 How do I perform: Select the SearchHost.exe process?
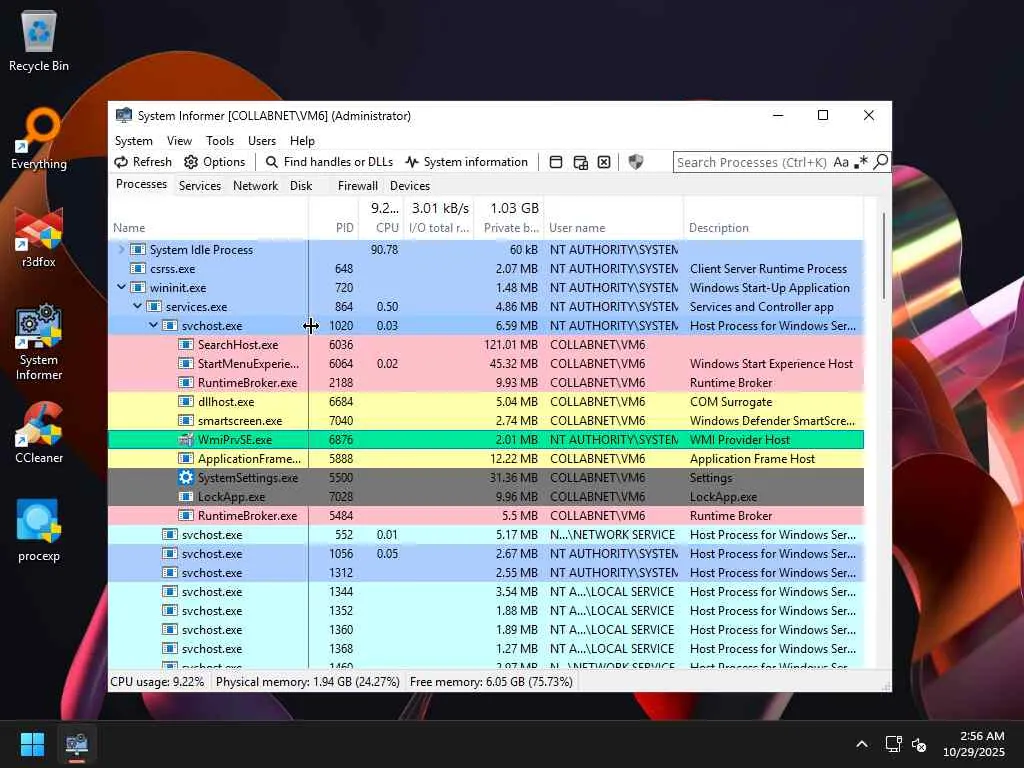pos(486,344)
